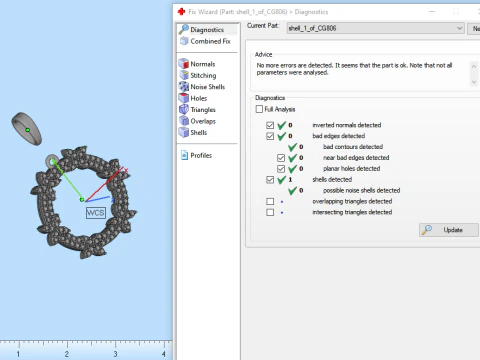Click the WCS label in viewport
Viewport: 480px width, 360px height.
[96, 213]
